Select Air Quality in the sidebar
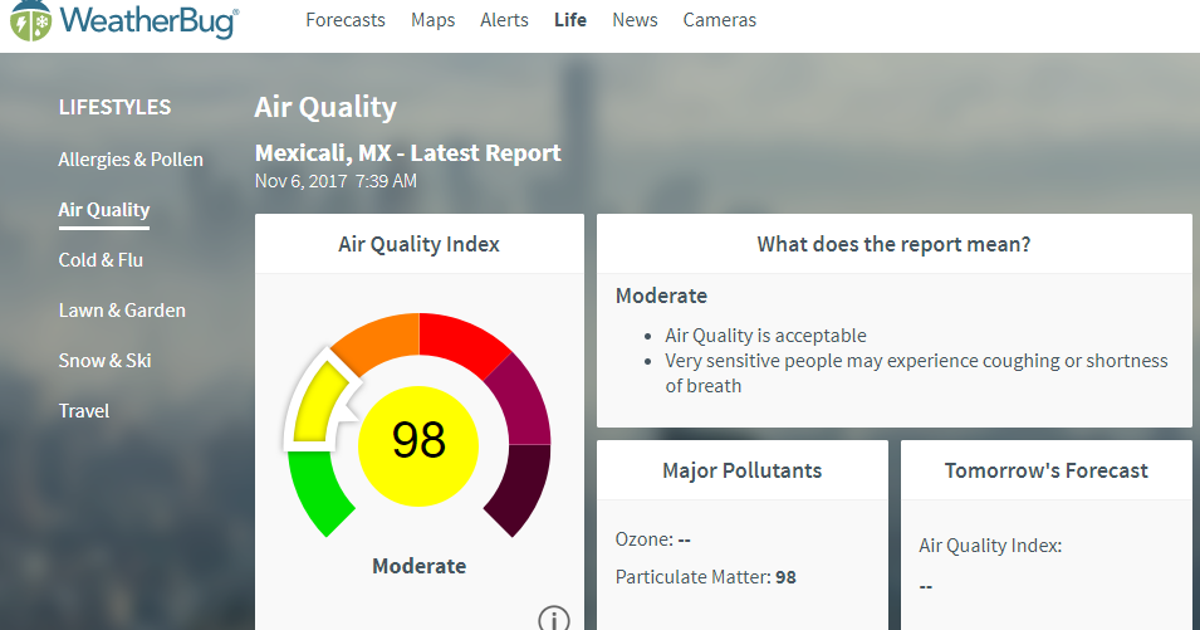Viewport: 1200px width, 630px height. click(103, 209)
